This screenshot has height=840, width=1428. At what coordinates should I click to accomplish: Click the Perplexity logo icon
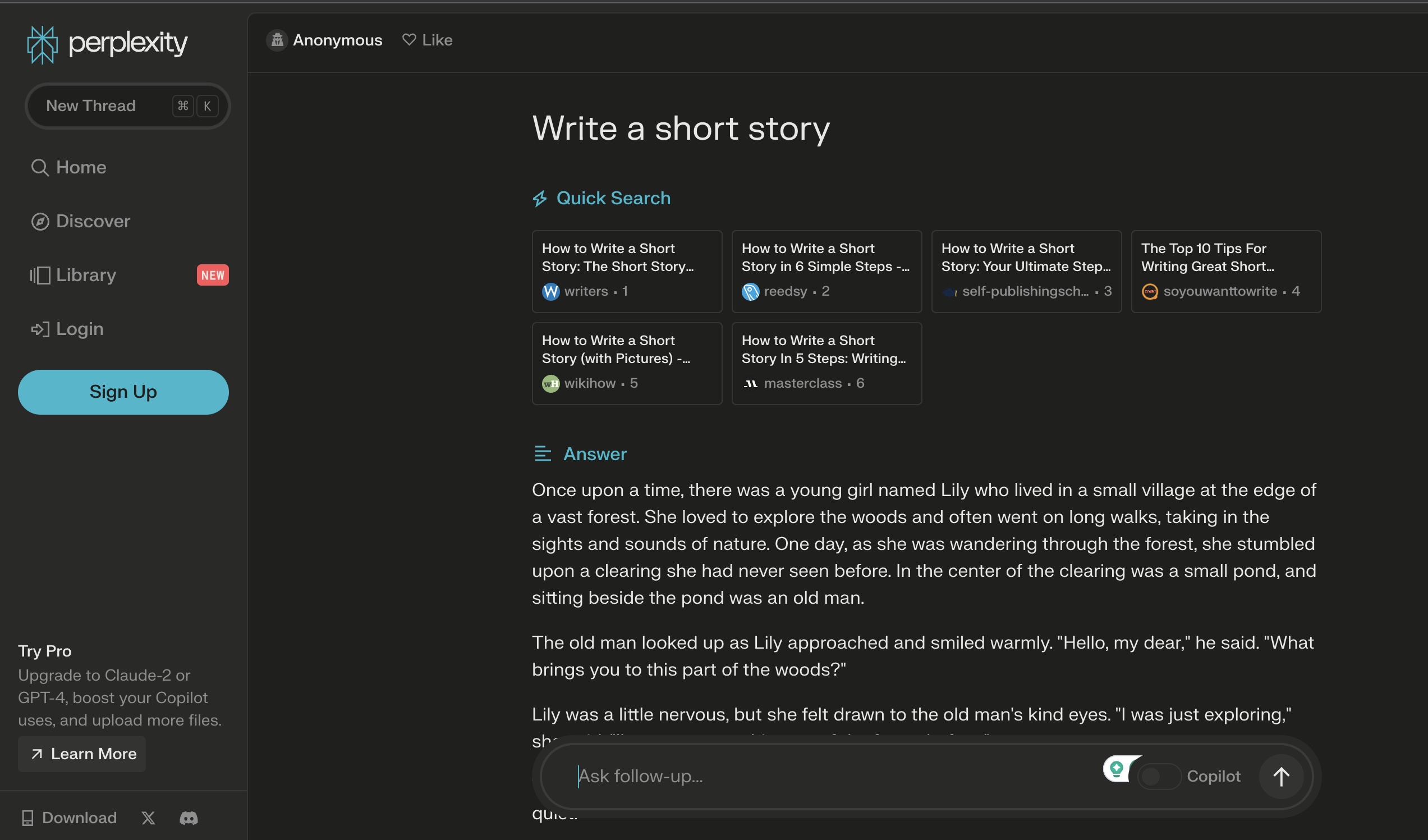[x=43, y=44]
